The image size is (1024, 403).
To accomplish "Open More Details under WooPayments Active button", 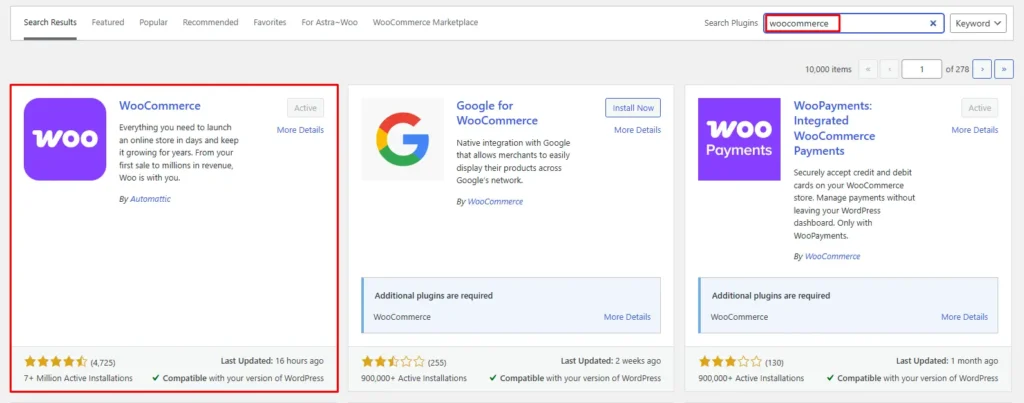I will [975, 130].
